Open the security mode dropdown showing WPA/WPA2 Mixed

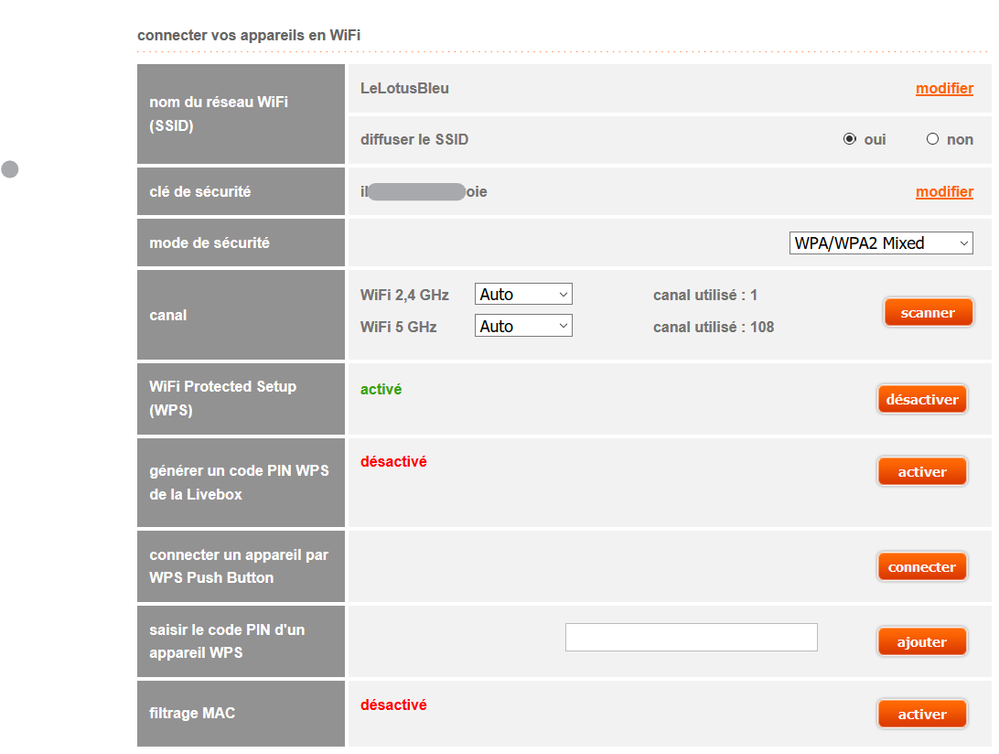click(x=880, y=242)
